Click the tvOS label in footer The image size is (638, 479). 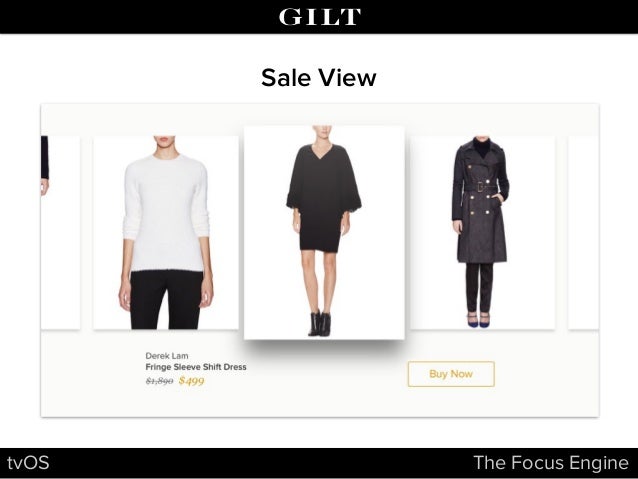point(28,463)
